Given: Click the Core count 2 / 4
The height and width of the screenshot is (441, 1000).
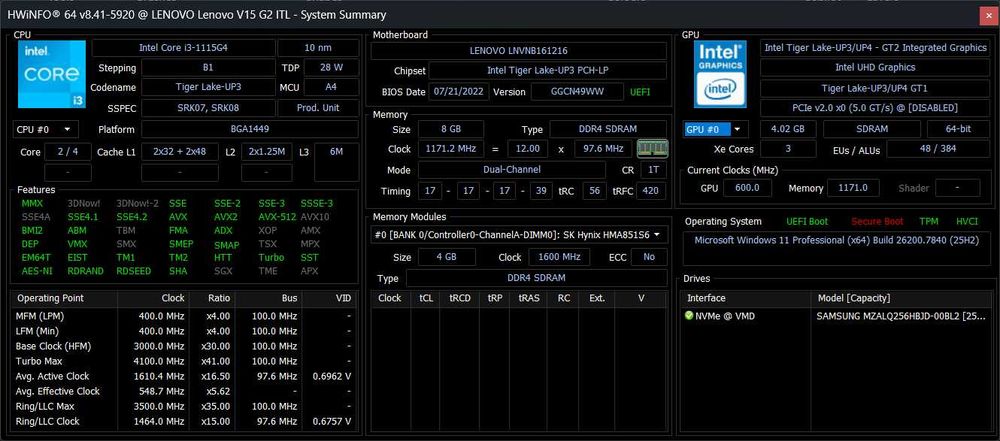Looking at the screenshot, I should (x=68, y=152).
